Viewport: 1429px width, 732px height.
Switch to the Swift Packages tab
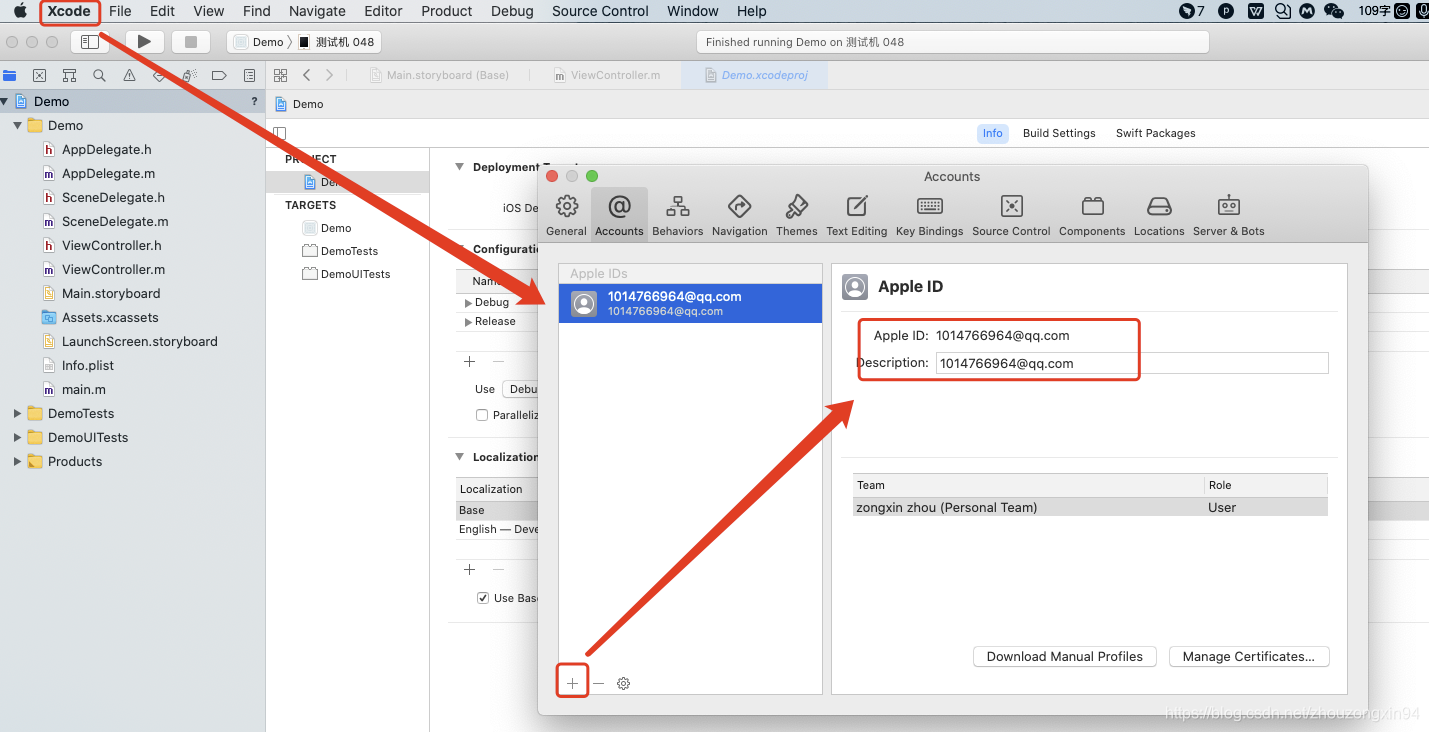pos(1155,133)
